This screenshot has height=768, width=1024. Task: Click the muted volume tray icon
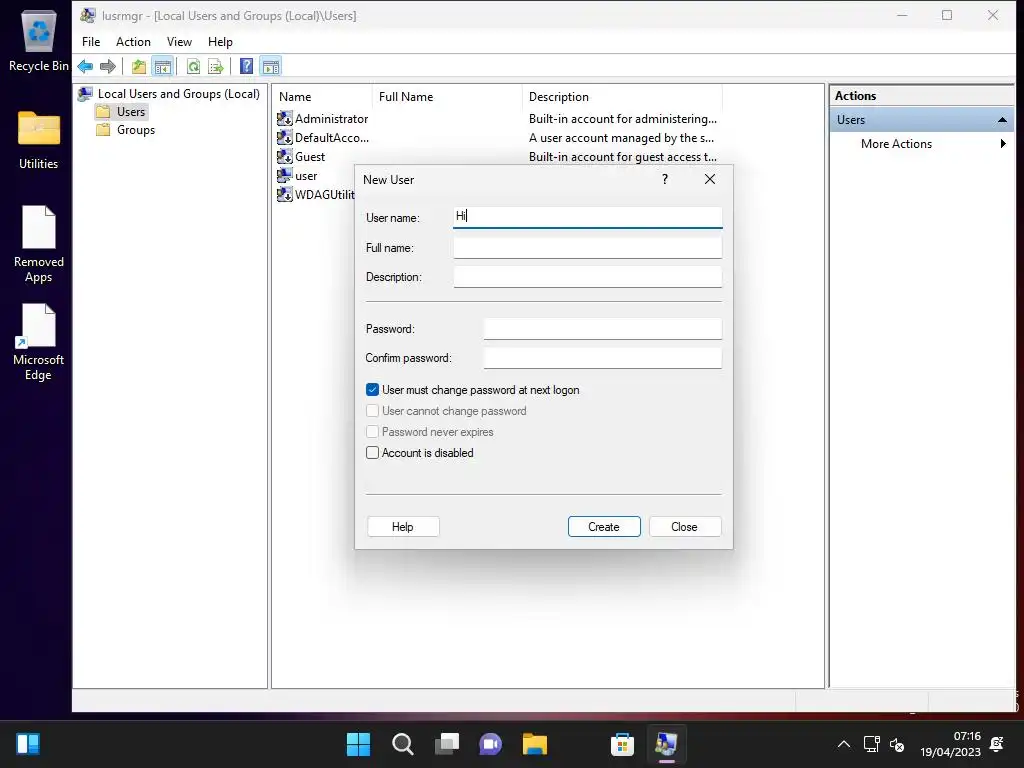(x=897, y=744)
